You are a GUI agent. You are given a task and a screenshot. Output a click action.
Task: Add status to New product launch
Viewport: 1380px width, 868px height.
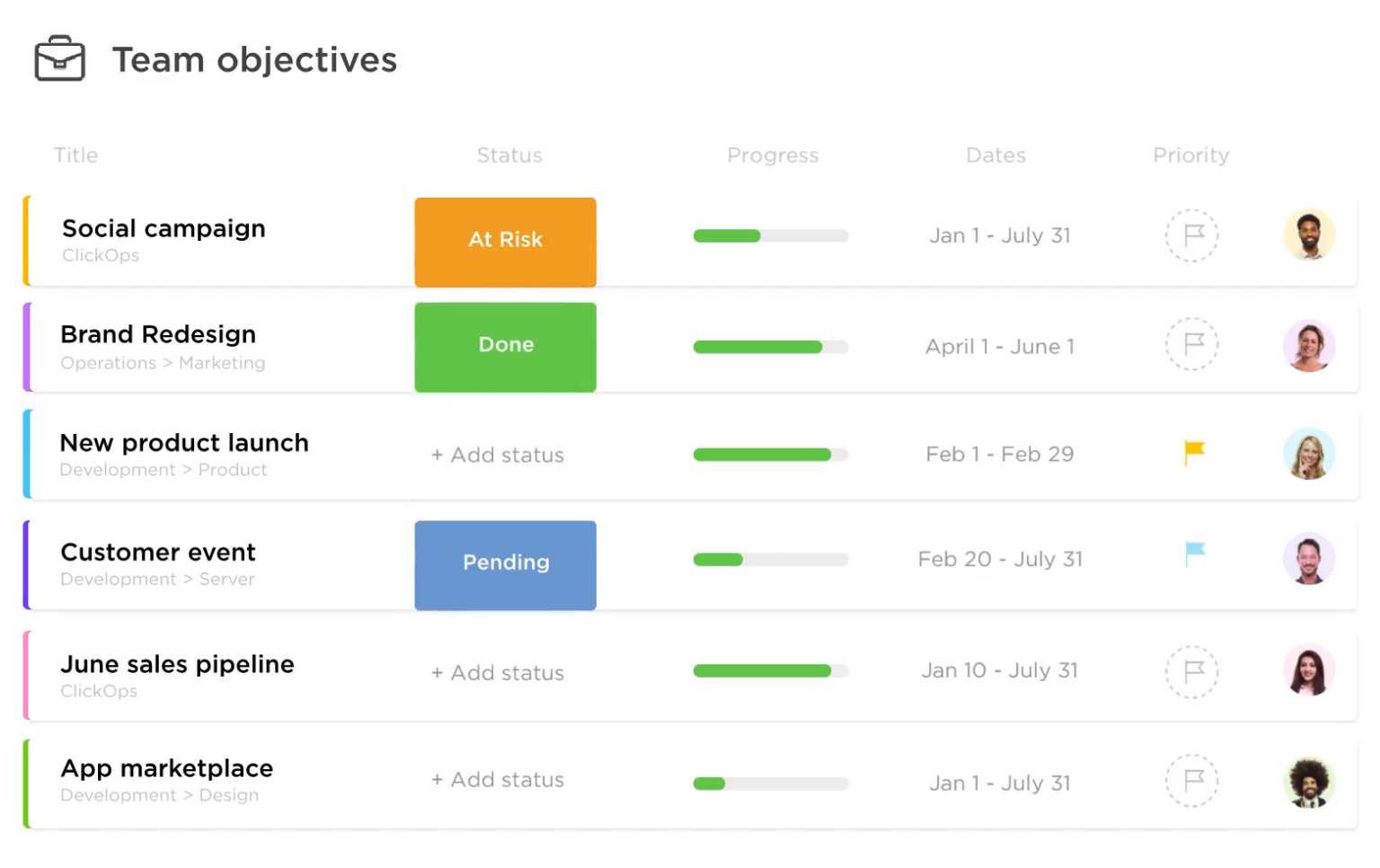(498, 456)
